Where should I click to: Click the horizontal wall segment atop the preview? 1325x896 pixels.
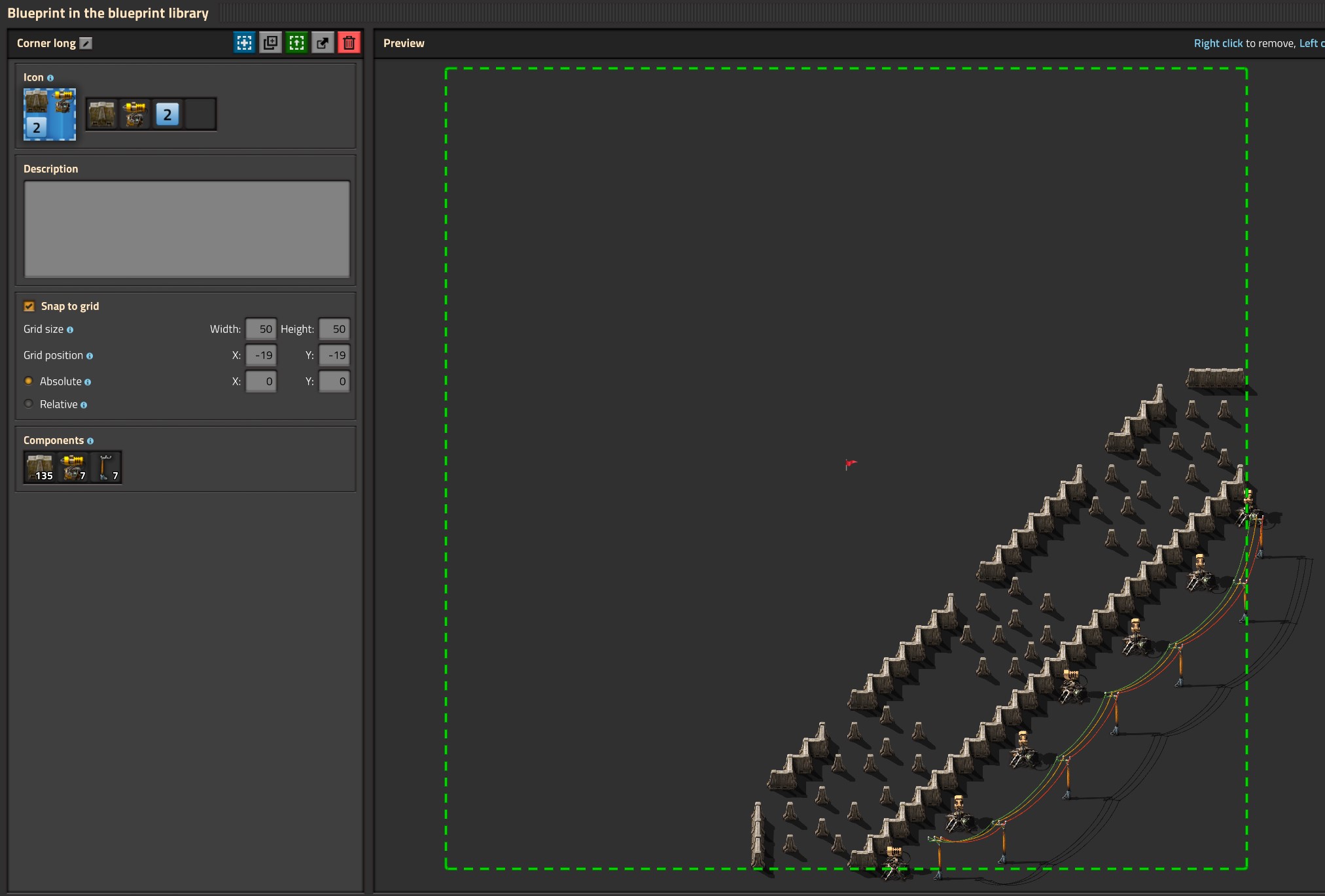pos(1216,379)
